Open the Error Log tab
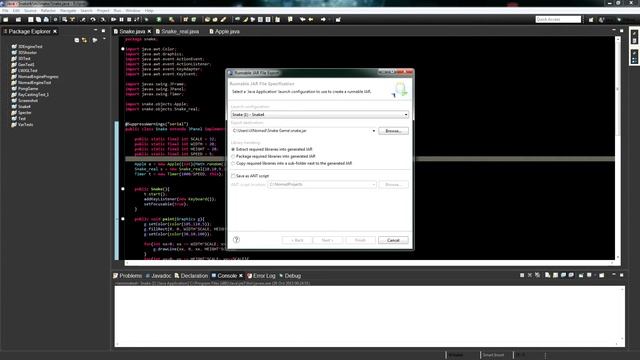Screen dimensions: 640x360 pyautogui.click(x=261, y=276)
